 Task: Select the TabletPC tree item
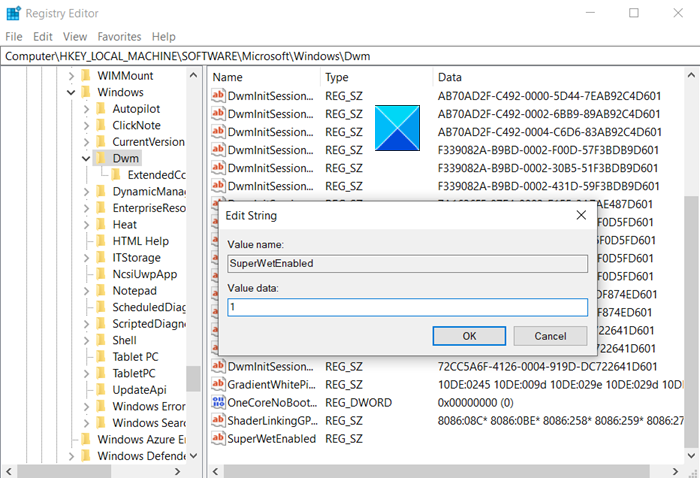tap(134, 373)
